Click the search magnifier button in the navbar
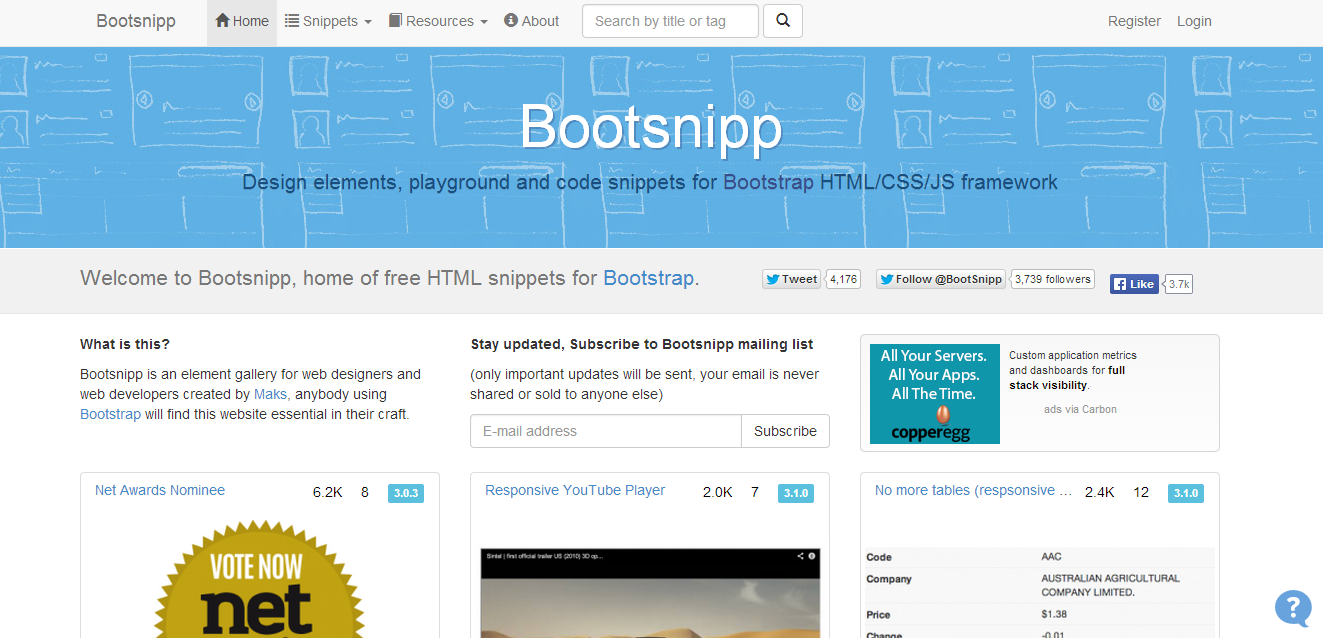1323x638 pixels. (x=783, y=21)
